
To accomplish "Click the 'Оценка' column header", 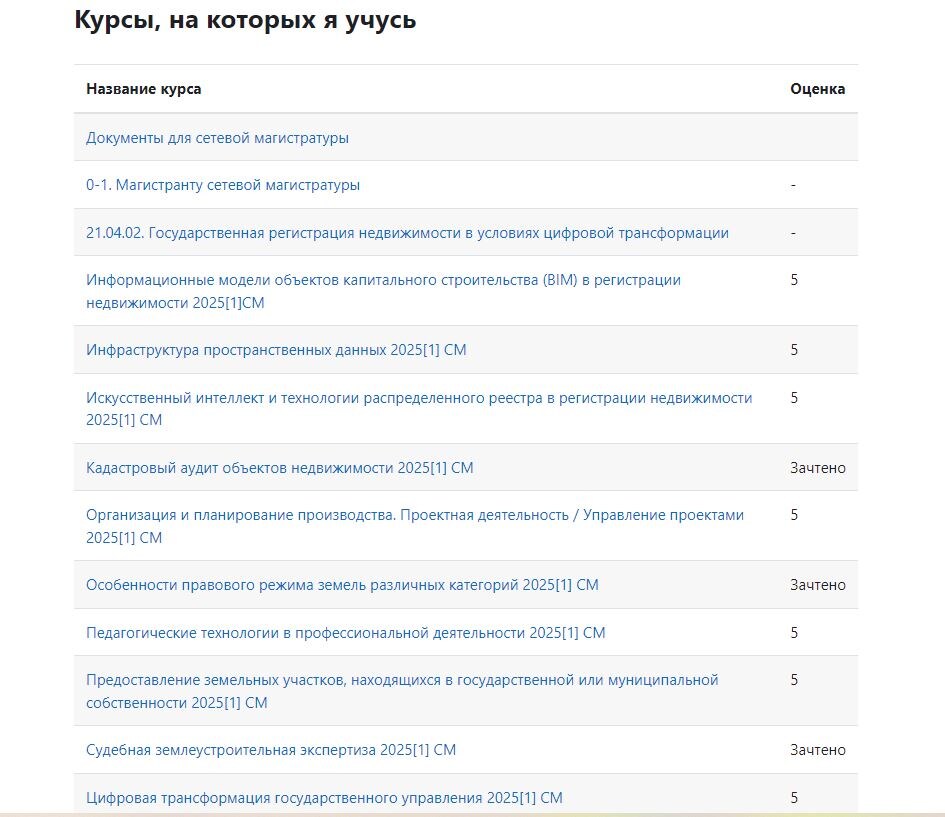I will [x=818, y=88].
